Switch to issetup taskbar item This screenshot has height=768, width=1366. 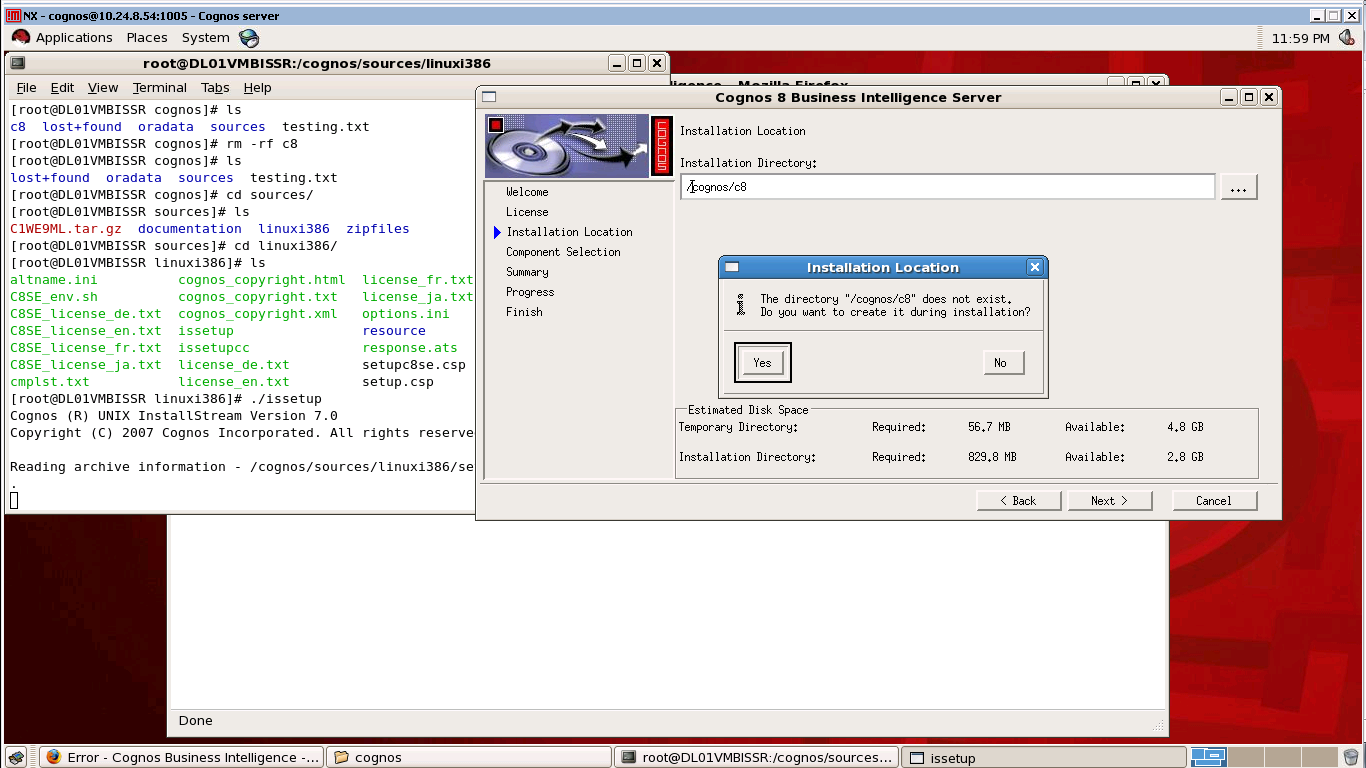click(x=1043, y=757)
